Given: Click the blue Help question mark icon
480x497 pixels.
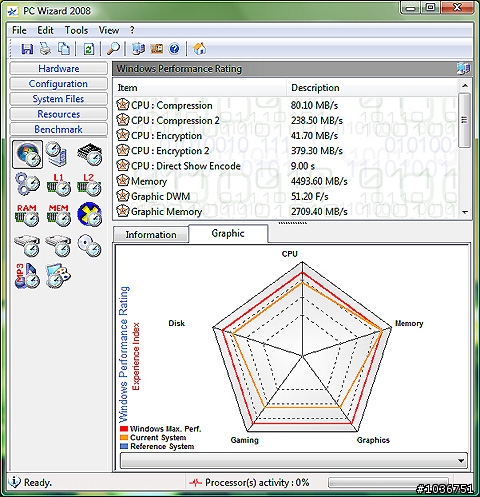Looking at the screenshot, I should point(174,49).
